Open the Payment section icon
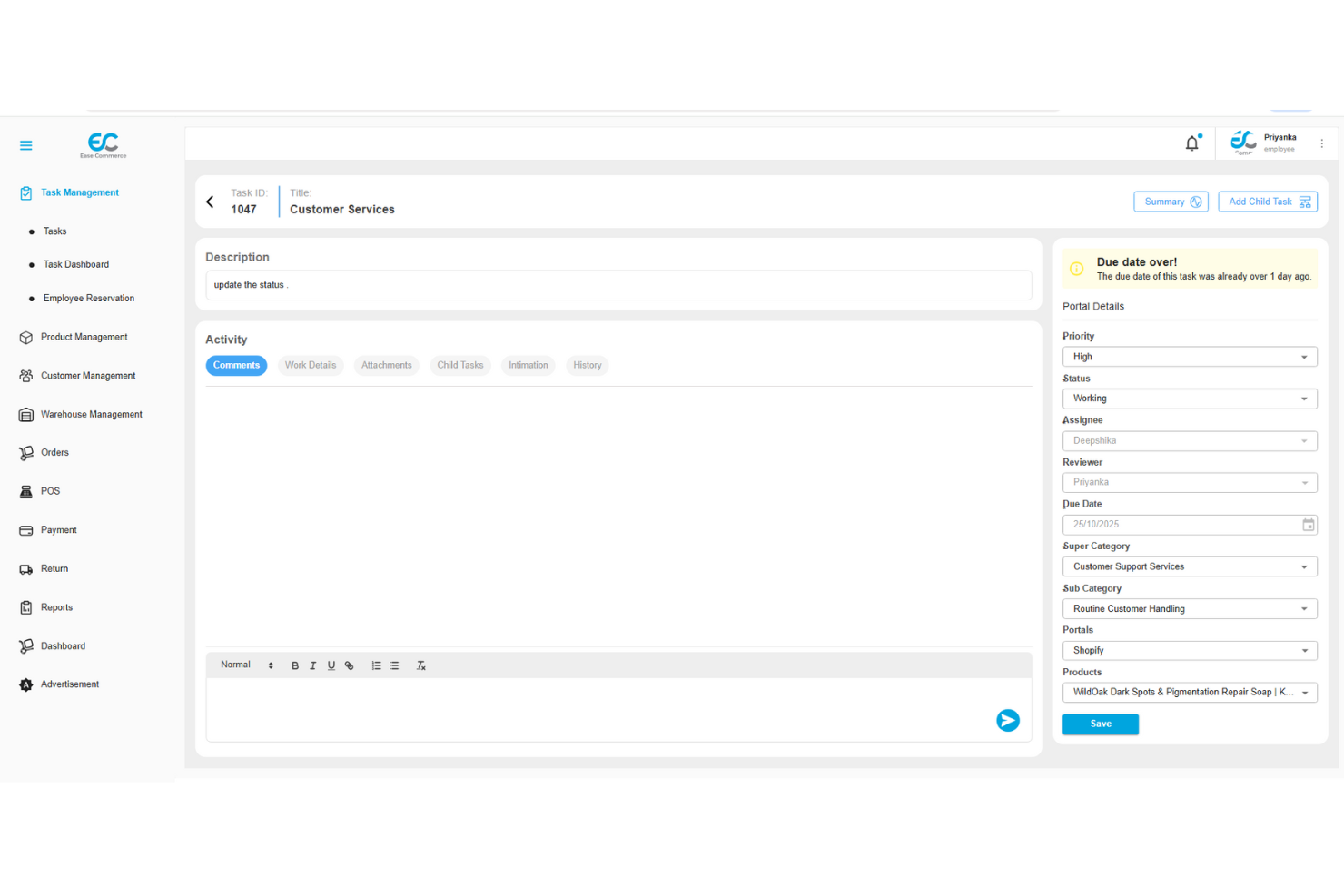Screen dimensions: 1344x896 [25, 529]
